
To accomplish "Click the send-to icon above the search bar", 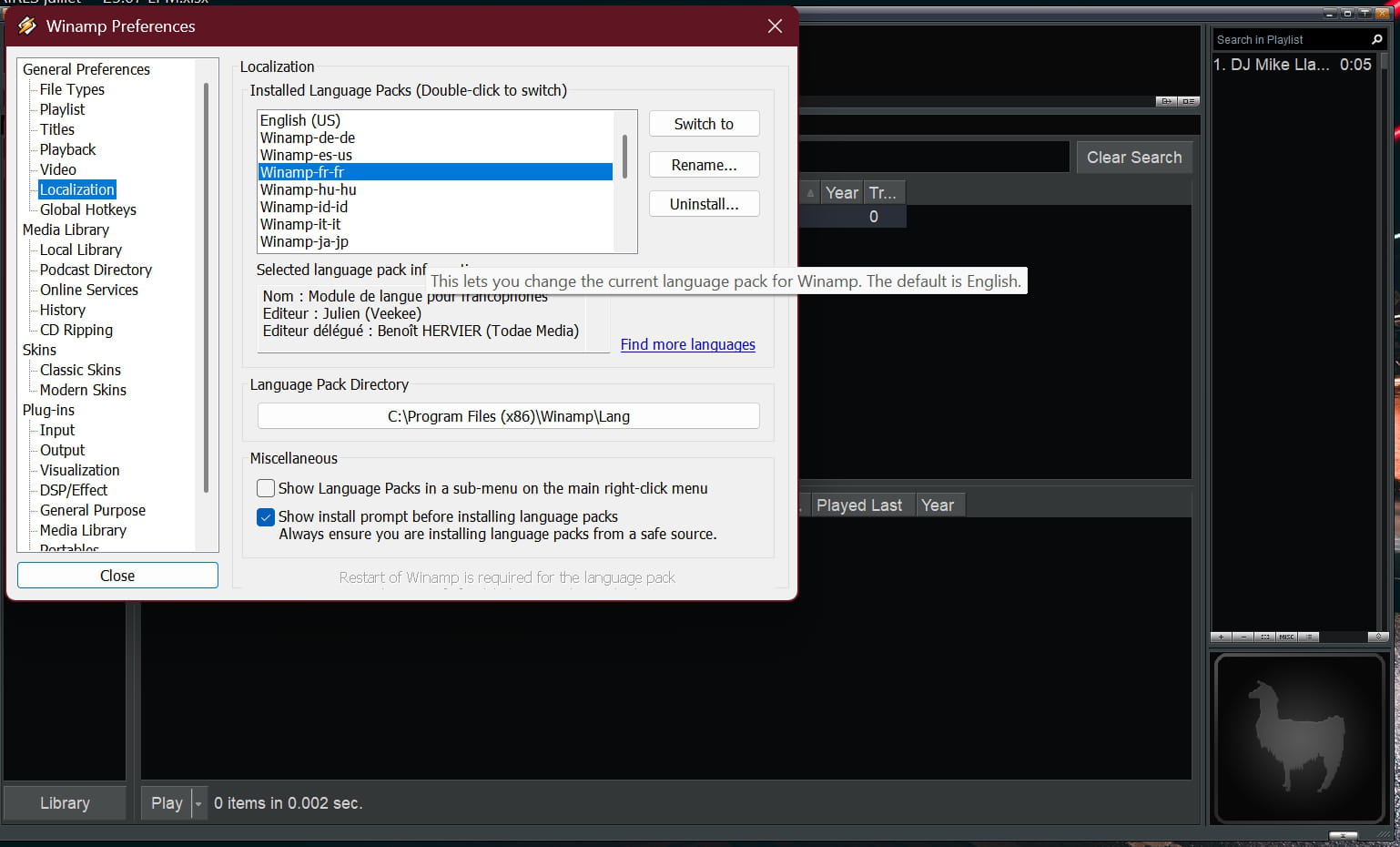I will coord(1166,101).
